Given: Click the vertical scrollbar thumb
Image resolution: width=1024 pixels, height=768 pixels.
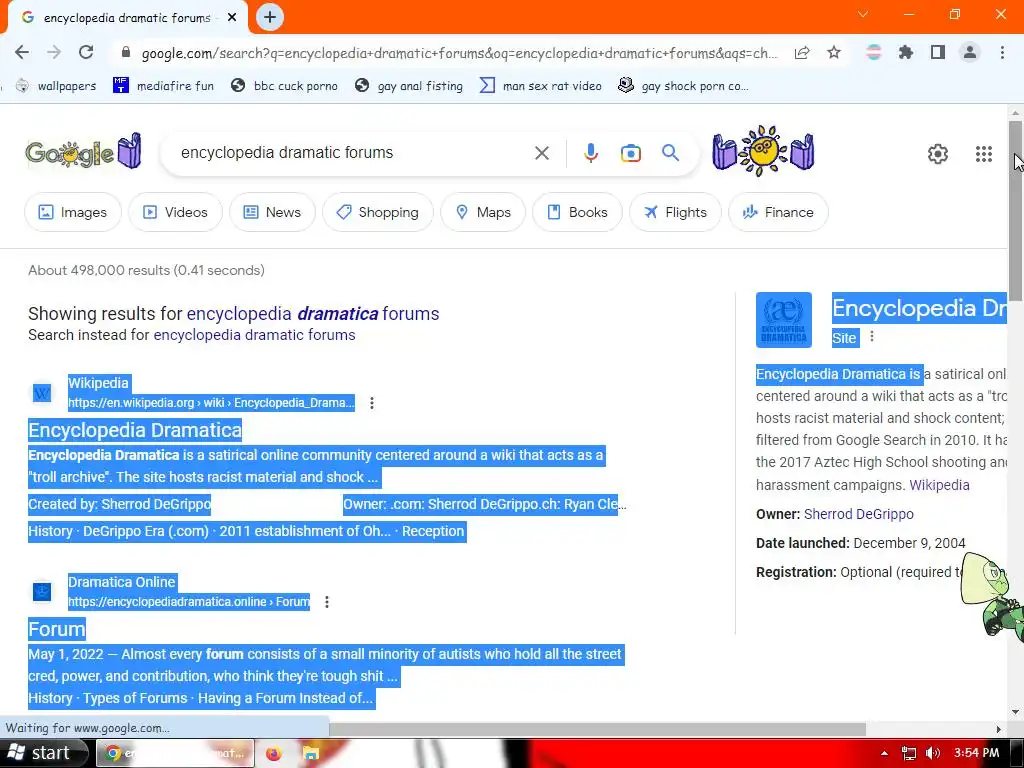Looking at the screenshot, I should pos(1016,209).
